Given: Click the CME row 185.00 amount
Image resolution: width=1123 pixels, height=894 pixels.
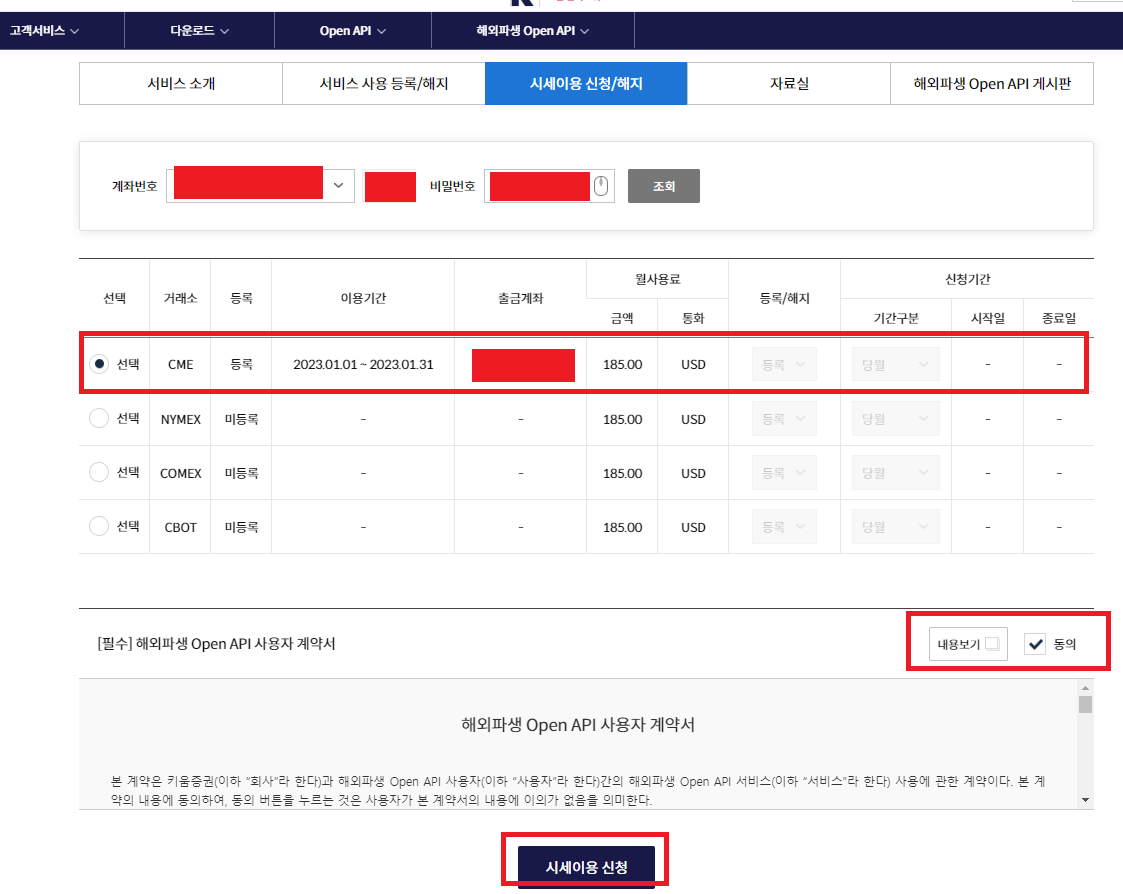Looking at the screenshot, I should click(x=622, y=365).
